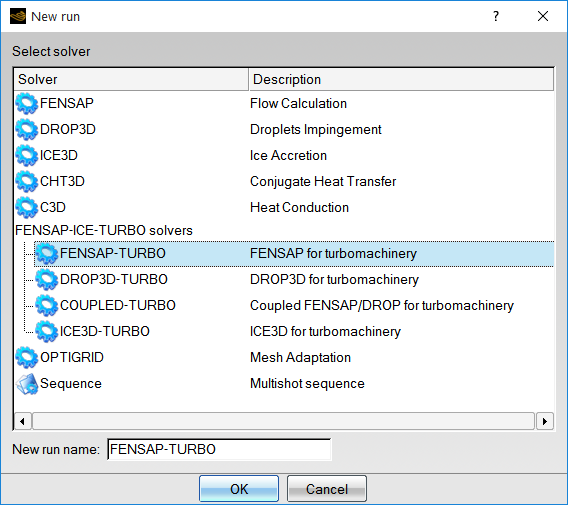Select ICE3D-TURBO solver name

(105, 331)
